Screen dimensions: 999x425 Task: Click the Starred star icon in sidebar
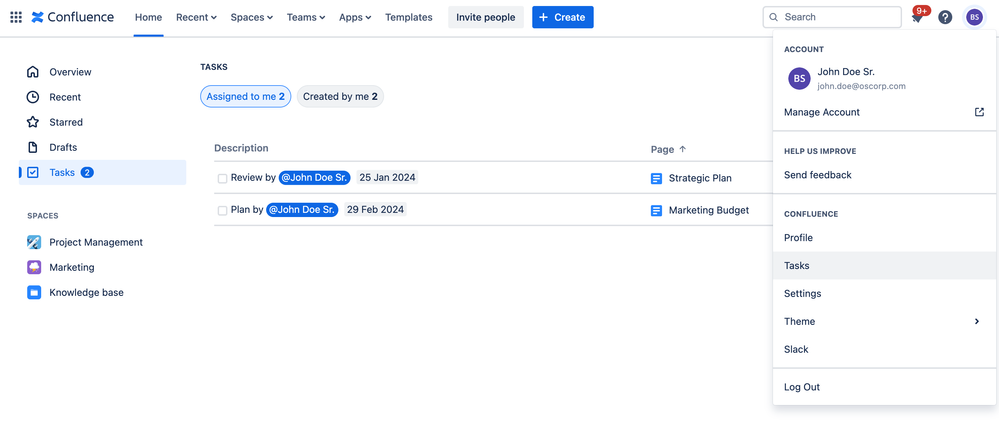pos(32,122)
